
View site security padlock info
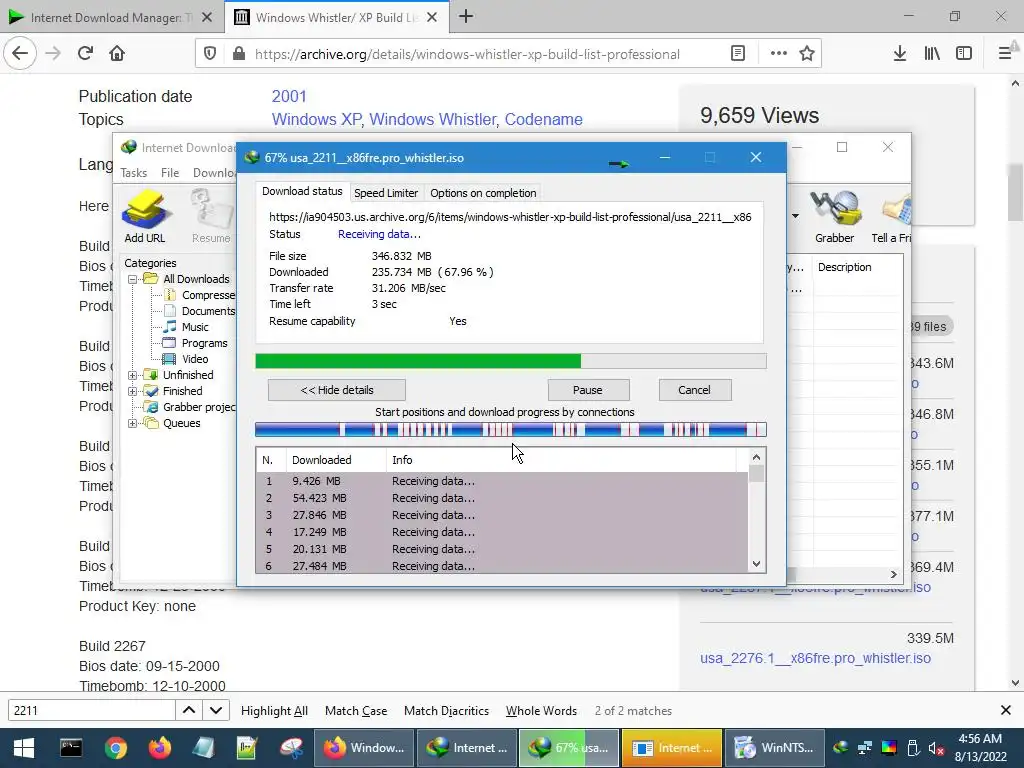(239, 54)
